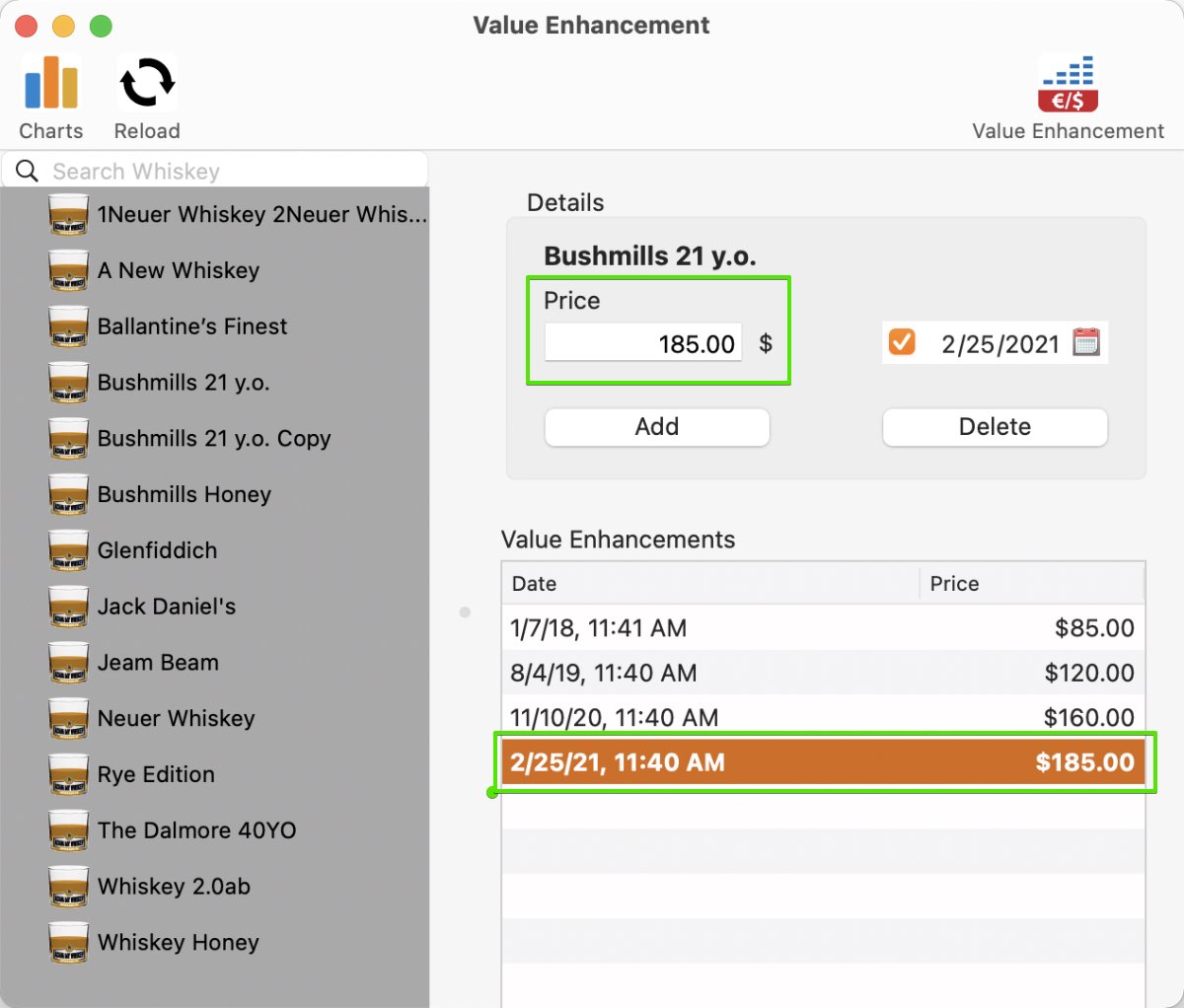The height and width of the screenshot is (1008, 1184).
Task: Uncheck the orange date checkbox
Action: (902, 342)
